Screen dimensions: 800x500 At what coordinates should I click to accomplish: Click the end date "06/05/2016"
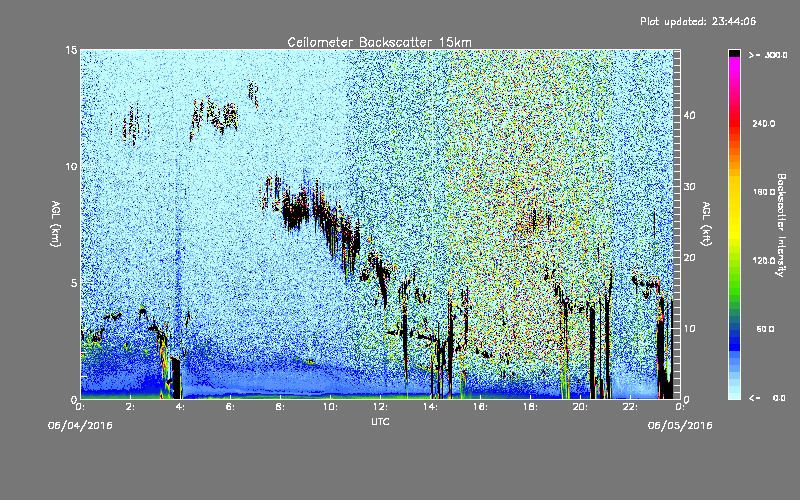click(x=680, y=426)
